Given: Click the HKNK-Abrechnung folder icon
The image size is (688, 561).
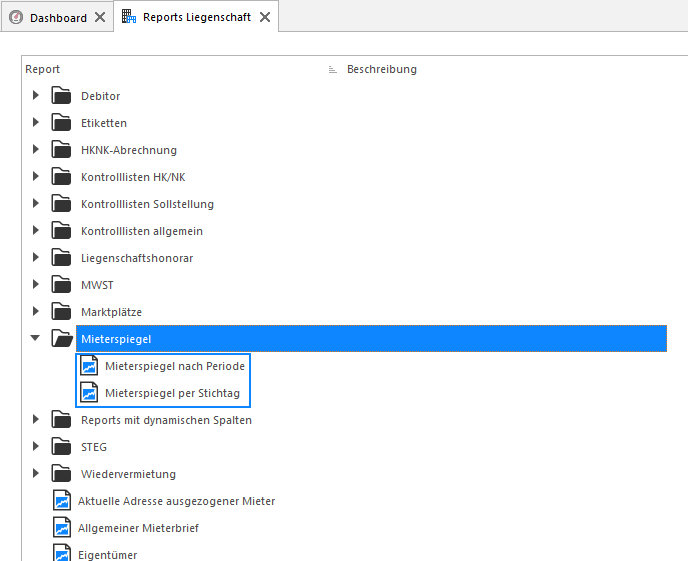Looking at the screenshot, I should 61,149.
